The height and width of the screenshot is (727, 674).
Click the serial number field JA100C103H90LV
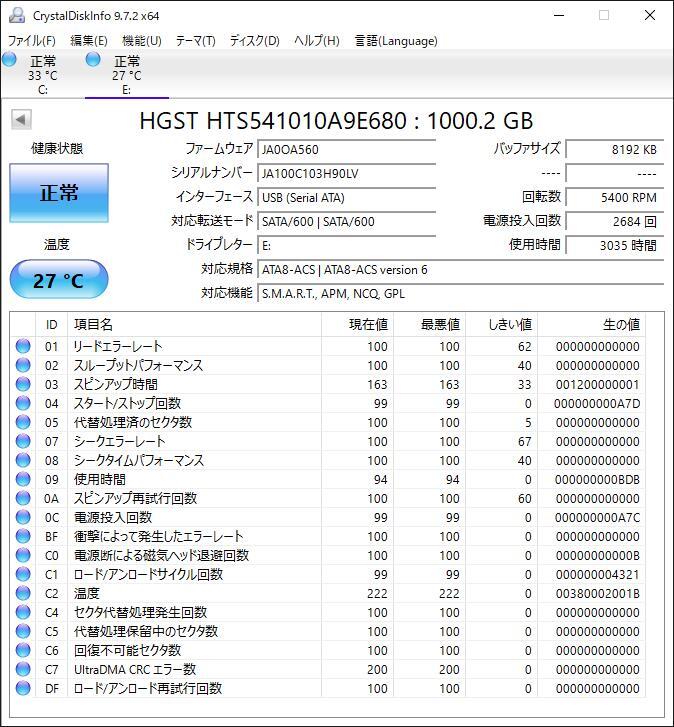[x=346, y=173]
